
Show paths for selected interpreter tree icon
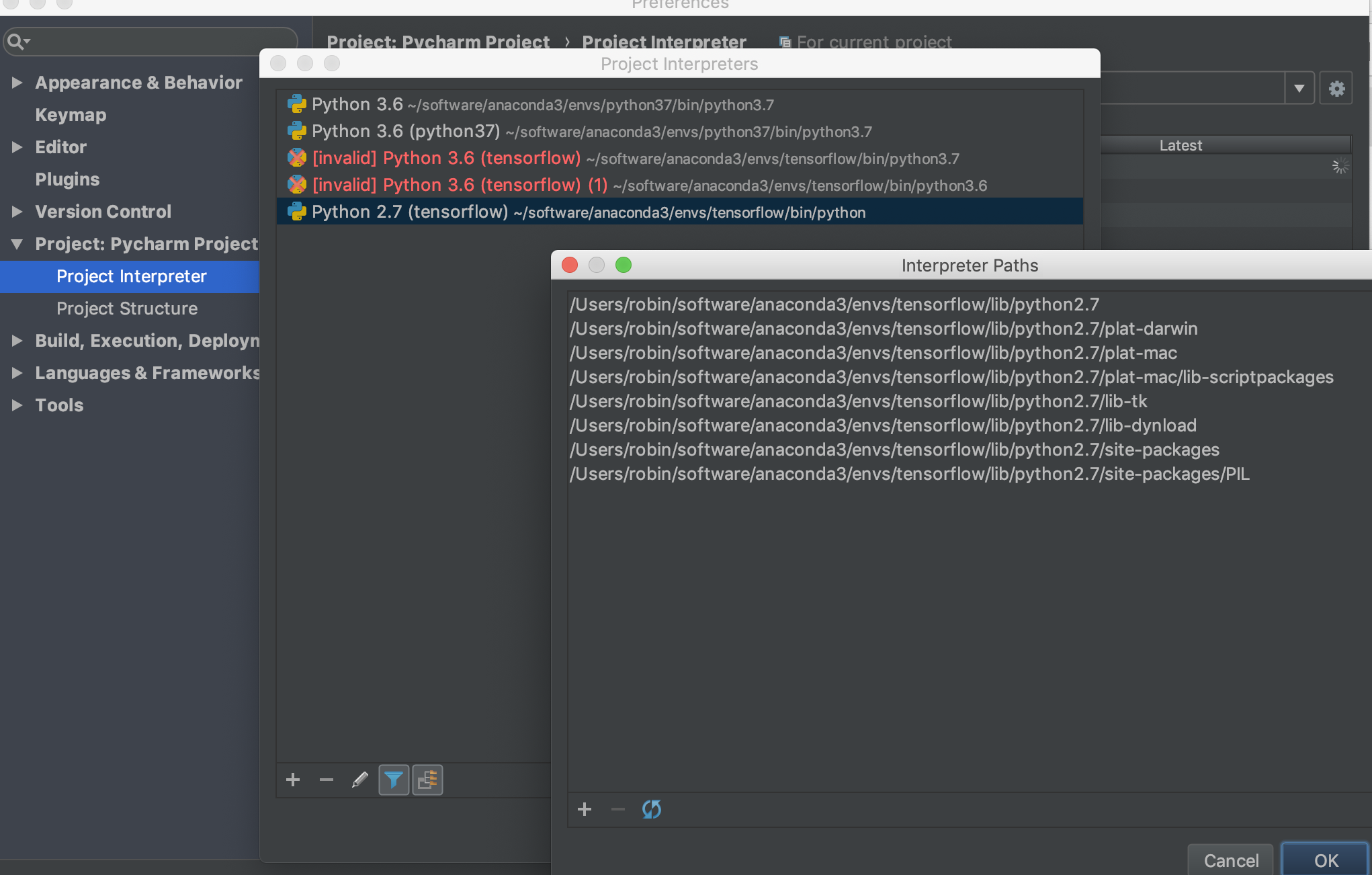(x=427, y=780)
